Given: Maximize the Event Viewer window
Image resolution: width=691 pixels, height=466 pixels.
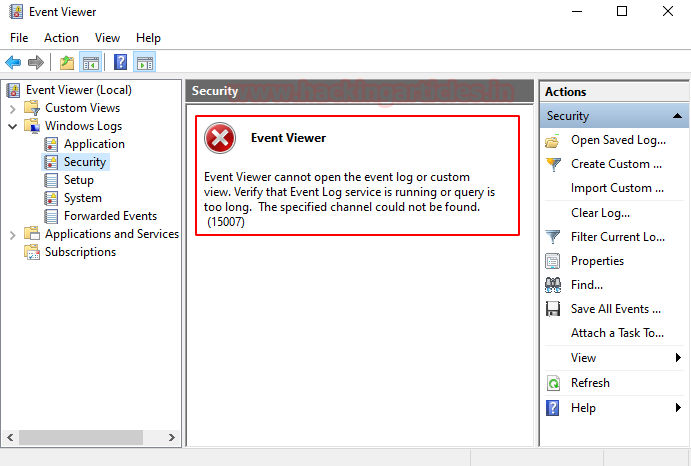Looking at the screenshot, I should (x=622, y=11).
